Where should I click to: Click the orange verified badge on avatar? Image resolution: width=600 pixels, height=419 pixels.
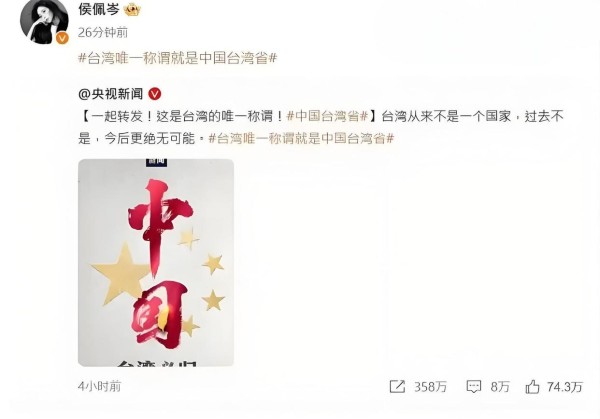[x=62, y=38]
